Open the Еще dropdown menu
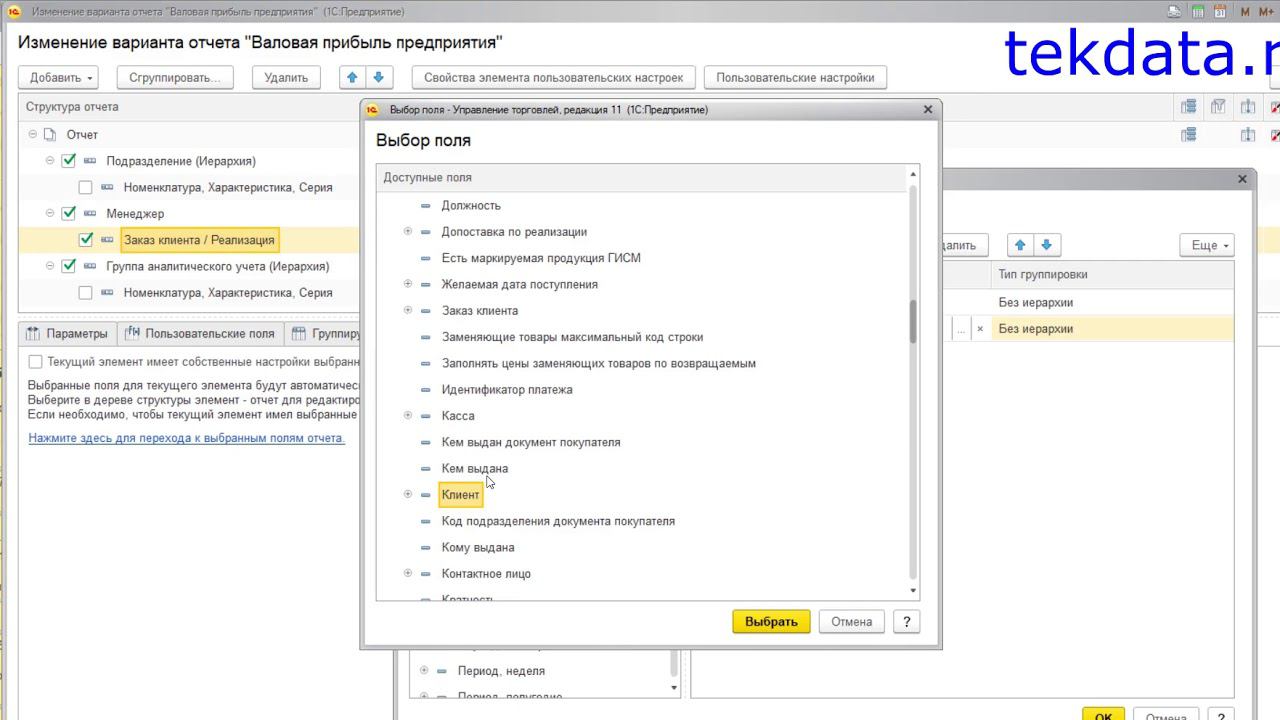This screenshot has width=1280, height=720. 1207,245
